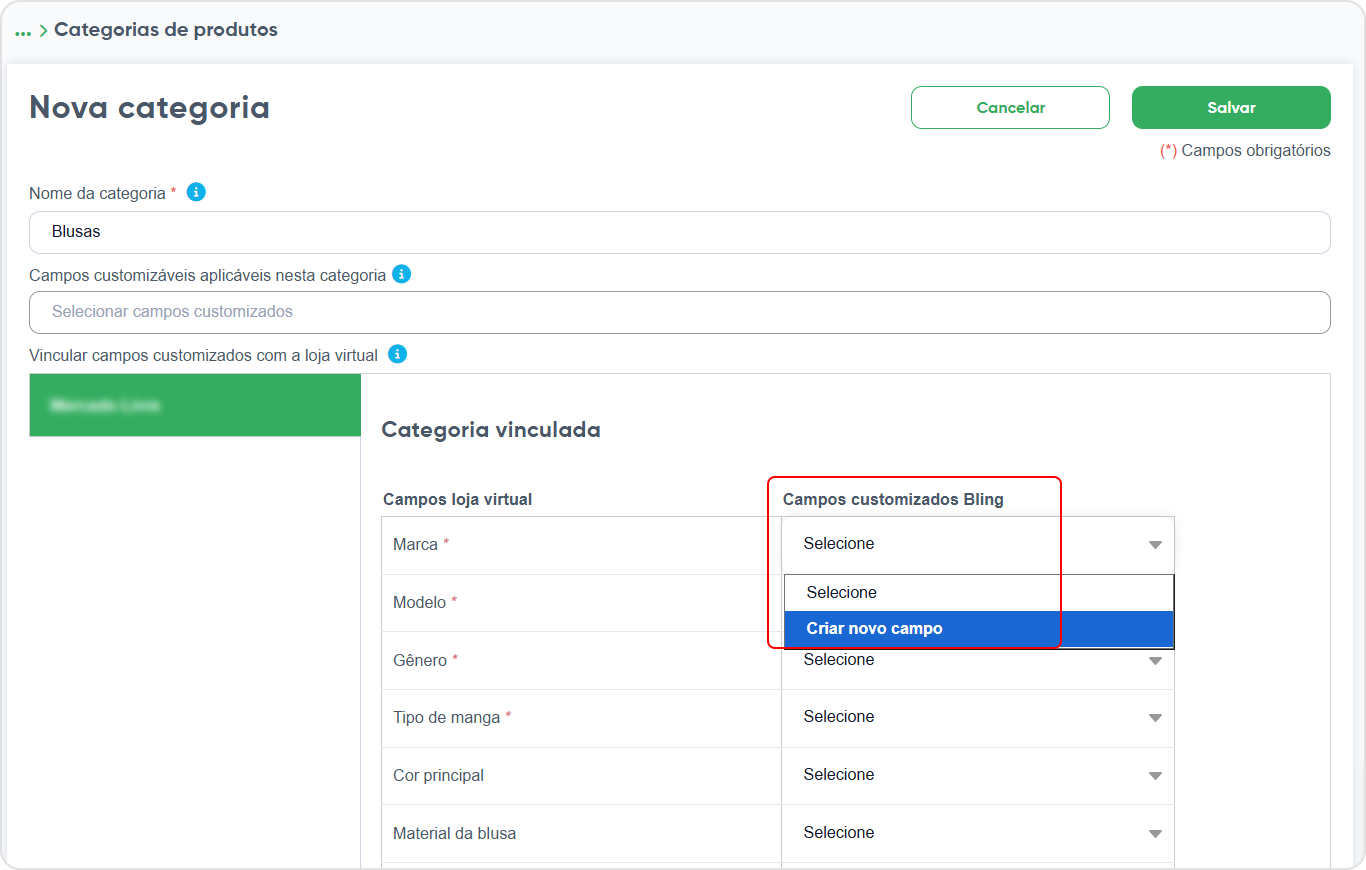
Task: Click info icon next to Vincular campos customizados
Action: point(398,354)
